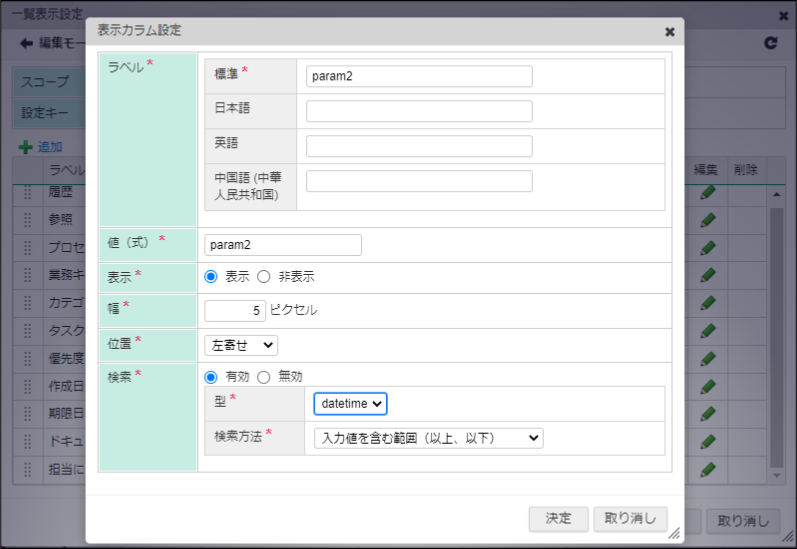Click the 削除 column header
This screenshot has width=797, height=549.
pos(746,170)
